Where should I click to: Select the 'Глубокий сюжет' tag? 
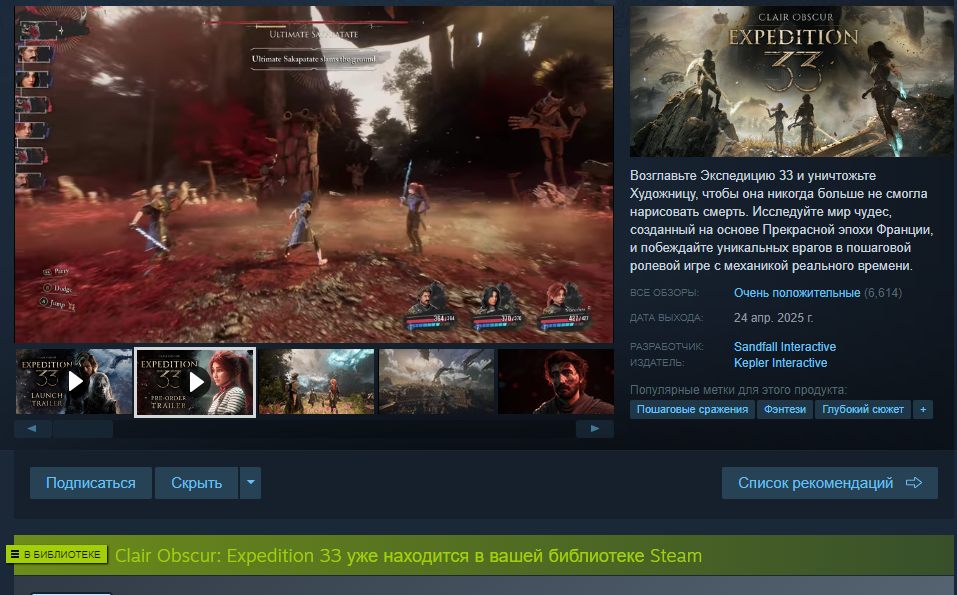click(862, 409)
